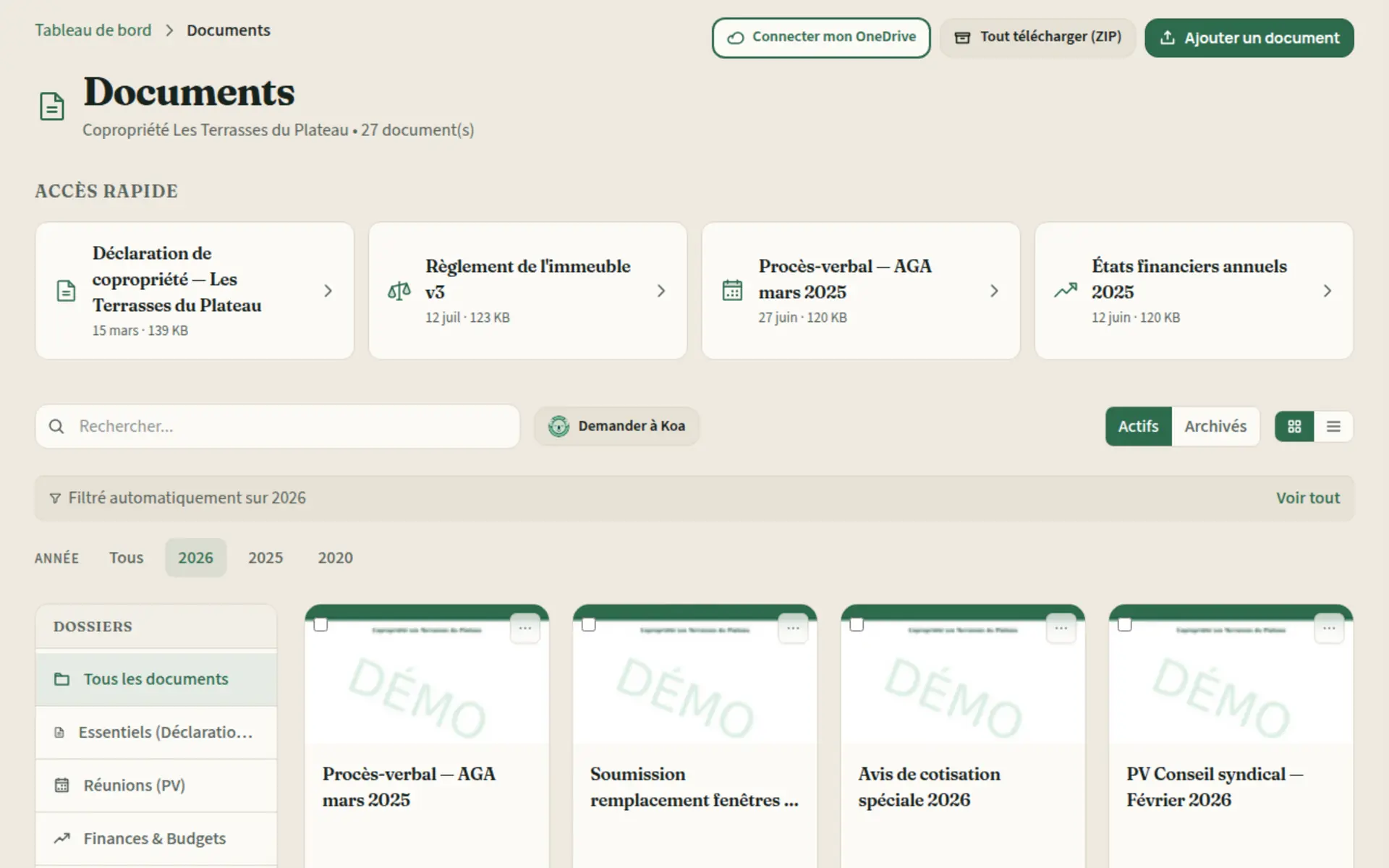Select checkbox on Soumission remplacement fenêtres tile

tap(589, 624)
